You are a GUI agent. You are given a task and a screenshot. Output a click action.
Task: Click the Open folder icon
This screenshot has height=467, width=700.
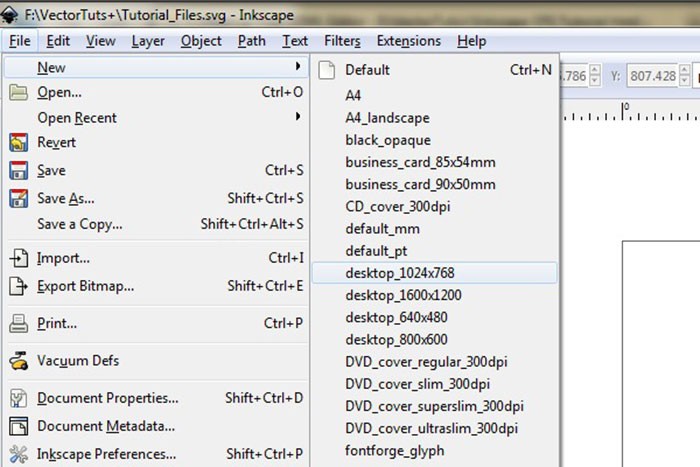[18, 92]
